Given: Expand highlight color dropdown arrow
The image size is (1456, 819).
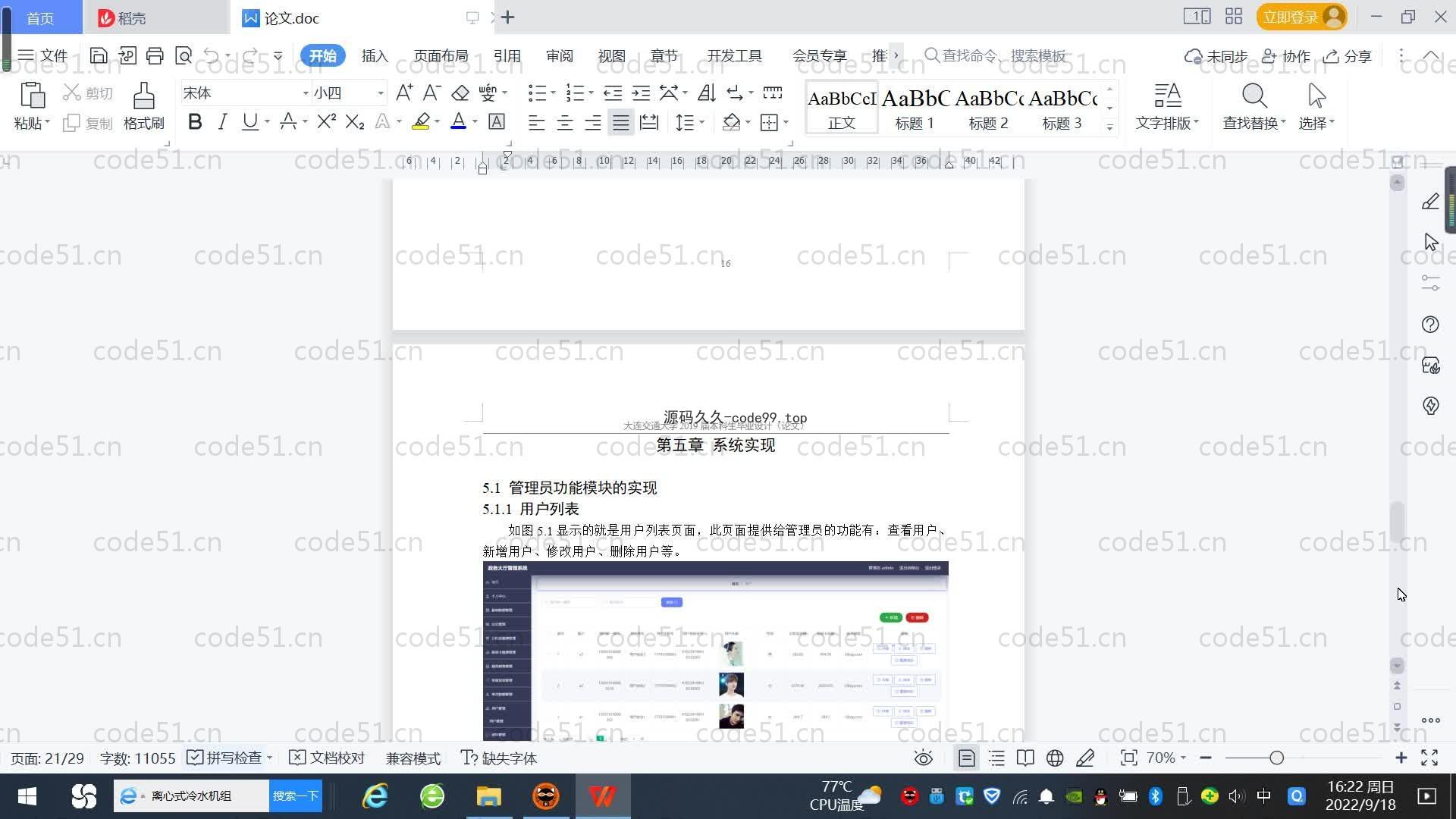Looking at the screenshot, I should 437,122.
